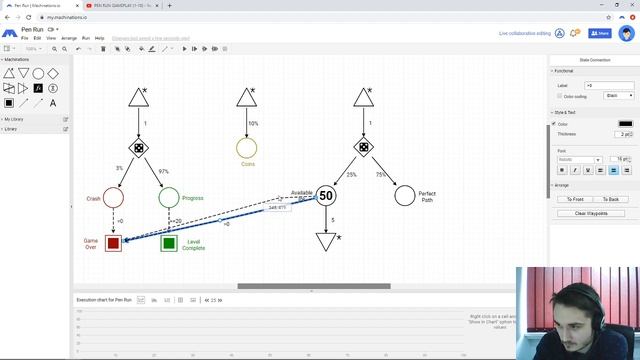640x360 pixels.
Task: Click the Clear Waypoints button
Action: coord(591,213)
